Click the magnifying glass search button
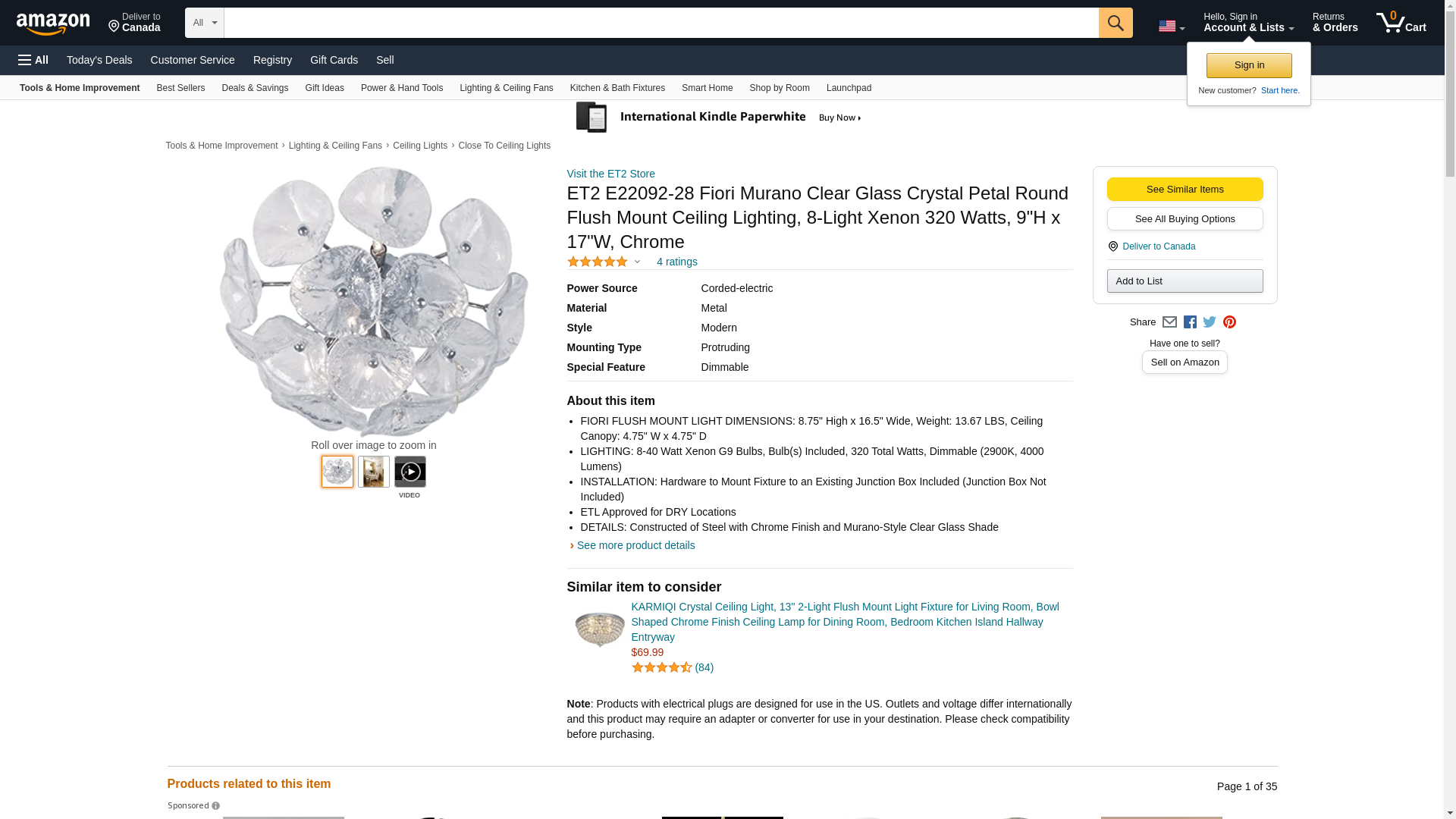The image size is (1456, 819). (x=1115, y=23)
